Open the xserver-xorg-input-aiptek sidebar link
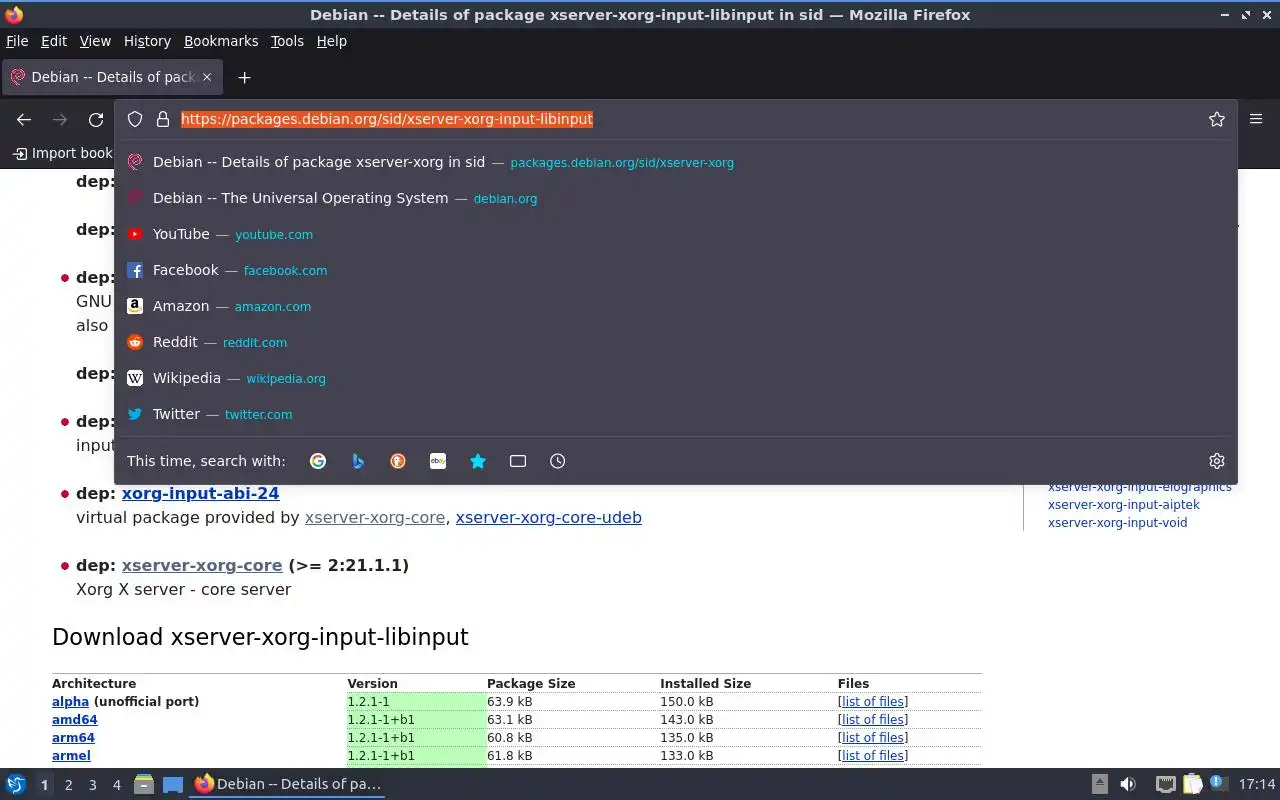Screen dimensions: 1280x800 pos(1124,504)
